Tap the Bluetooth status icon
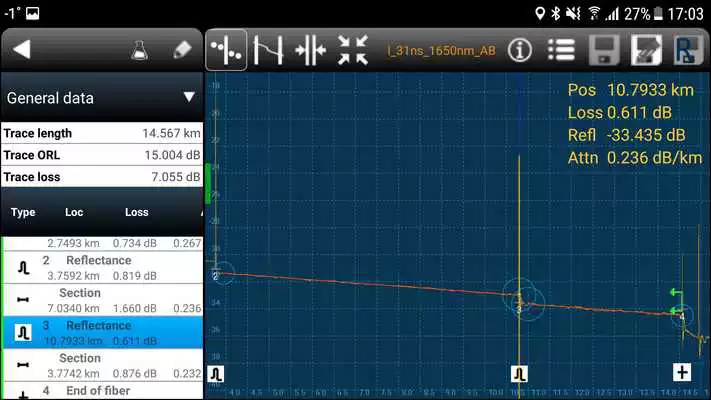The image size is (711, 400). (x=555, y=13)
